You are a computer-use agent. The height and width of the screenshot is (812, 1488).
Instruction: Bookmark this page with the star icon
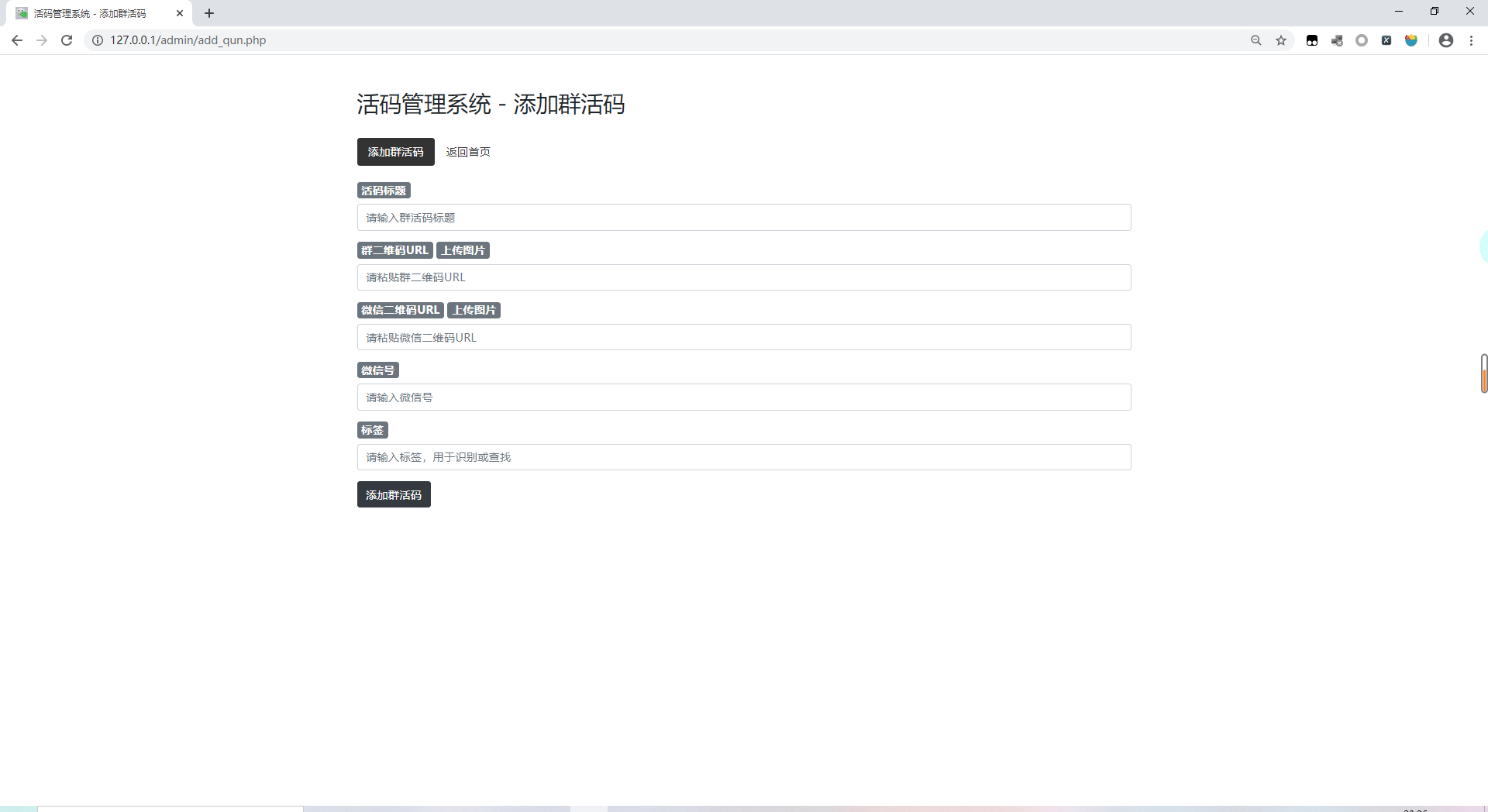pyautogui.click(x=1281, y=40)
